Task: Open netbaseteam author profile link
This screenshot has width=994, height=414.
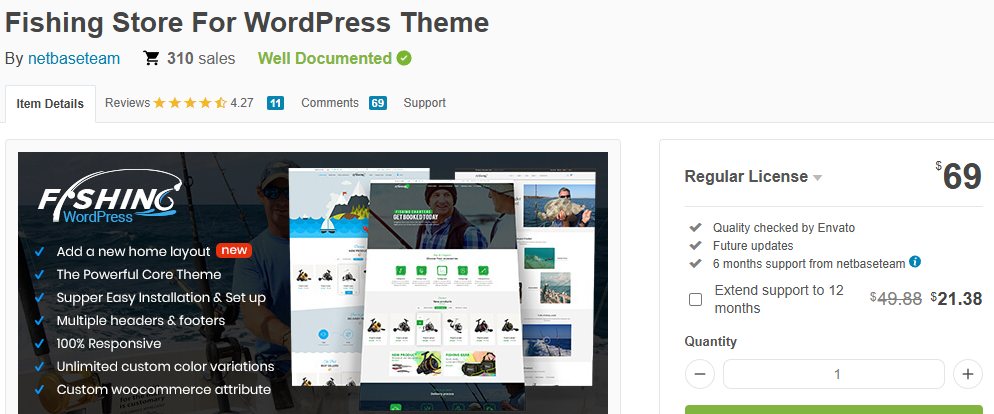Action: click(74, 58)
